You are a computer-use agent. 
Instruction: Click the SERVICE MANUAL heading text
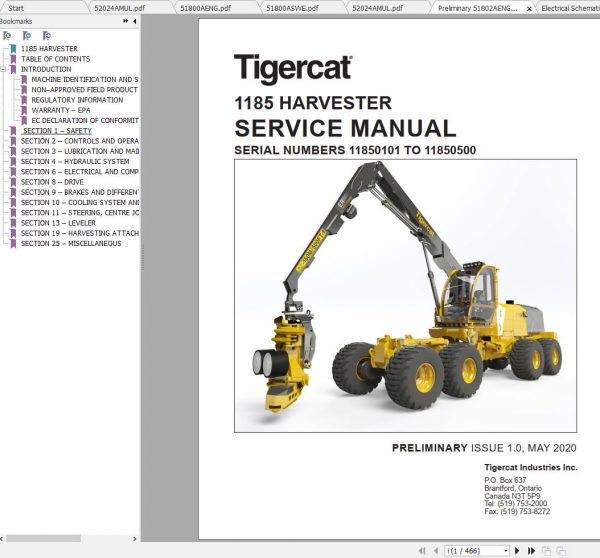click(x=345, y=128)
